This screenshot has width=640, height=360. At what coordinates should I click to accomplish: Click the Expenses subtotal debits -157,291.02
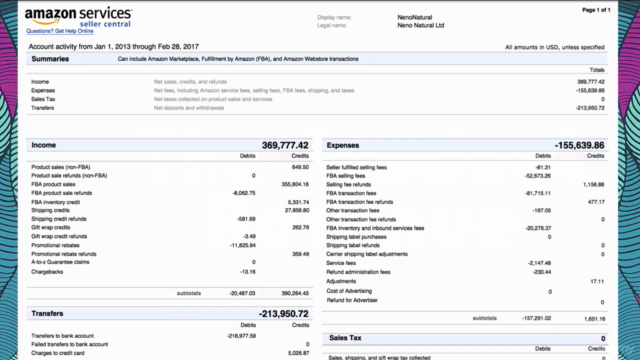pyautogui.click(x=537, y=318)
